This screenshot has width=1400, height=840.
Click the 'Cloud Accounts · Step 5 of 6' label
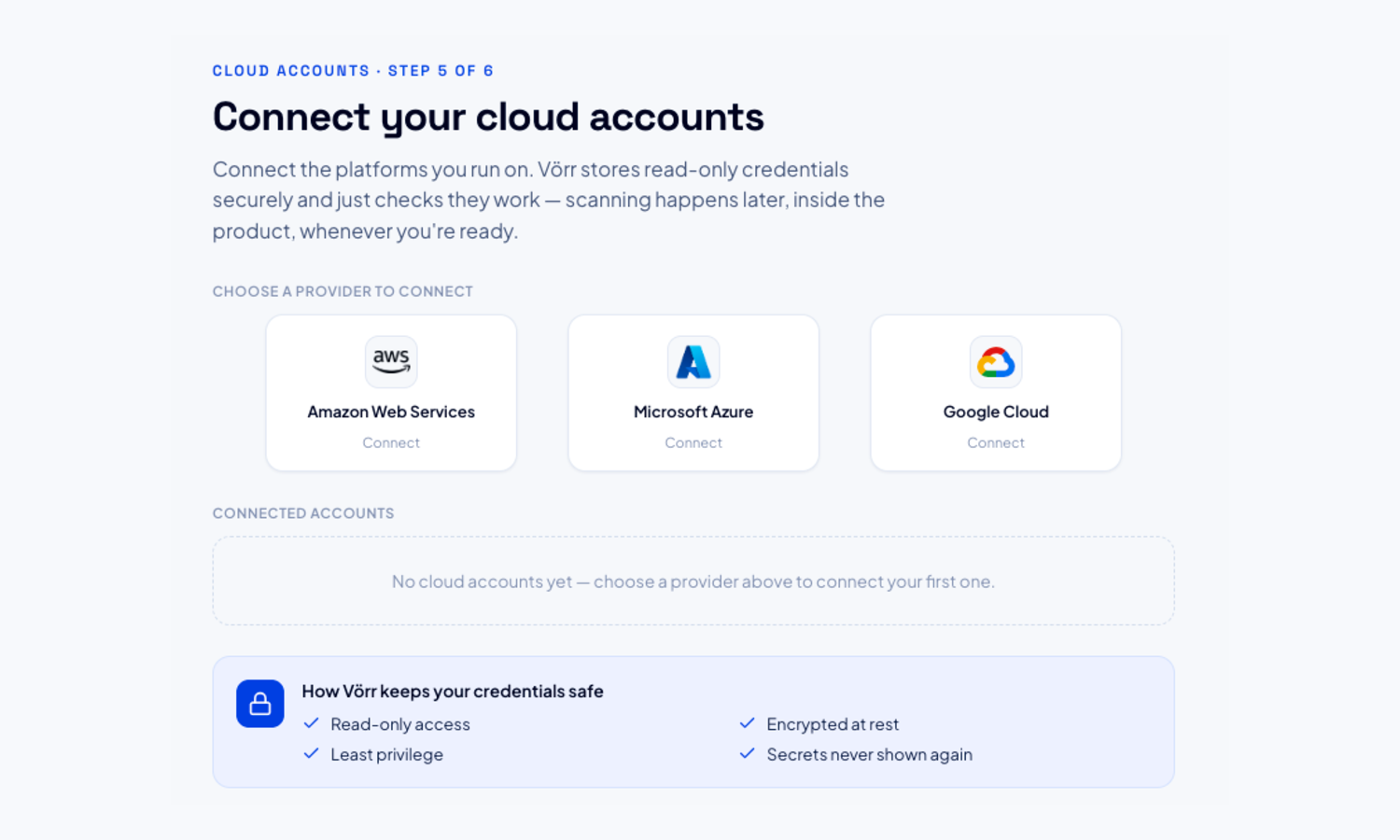click(x=353, y=71)
